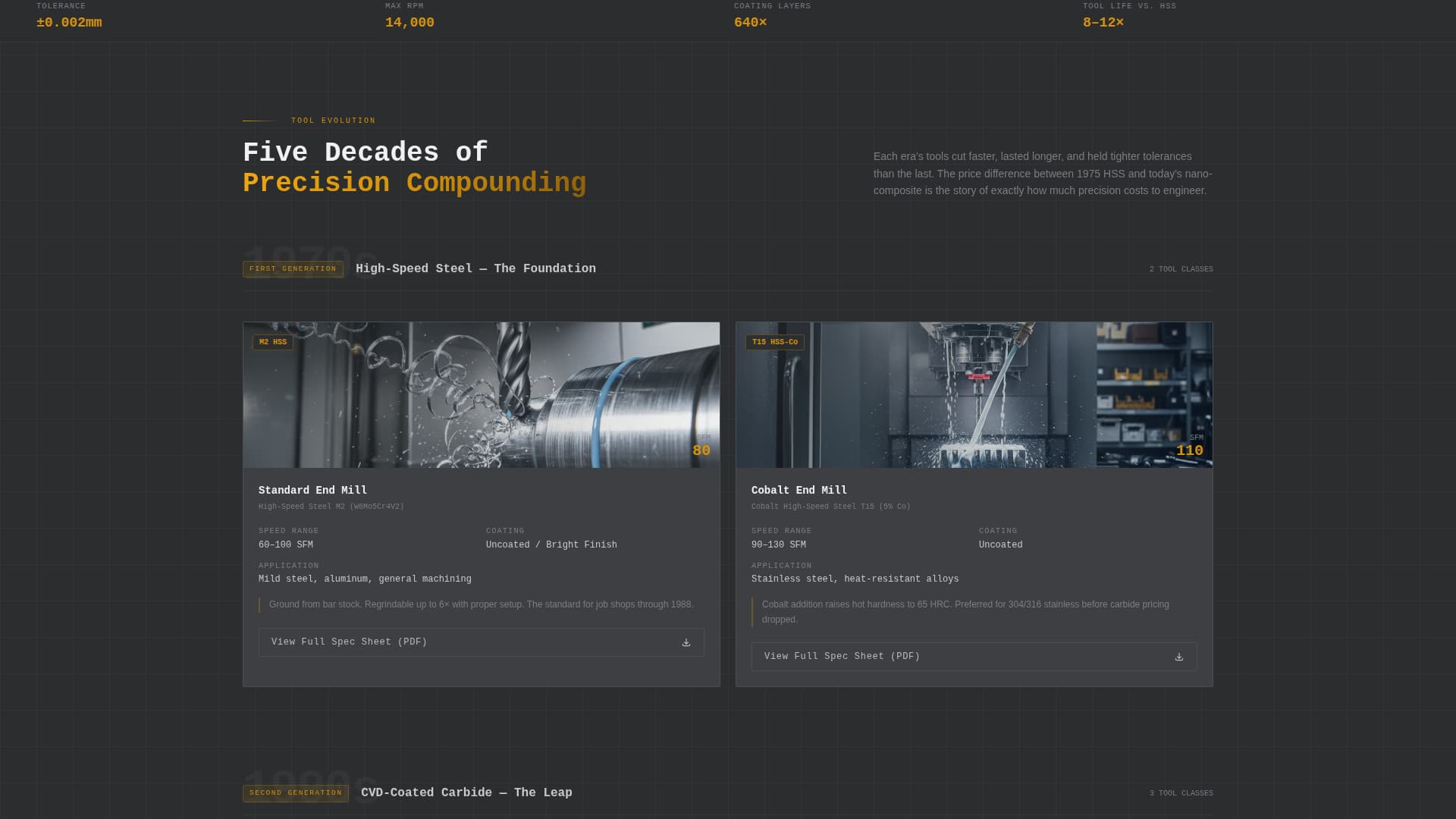Click the Cobalt End Mill machining photo
The image size is (1456, 819).
click(974, 394)
